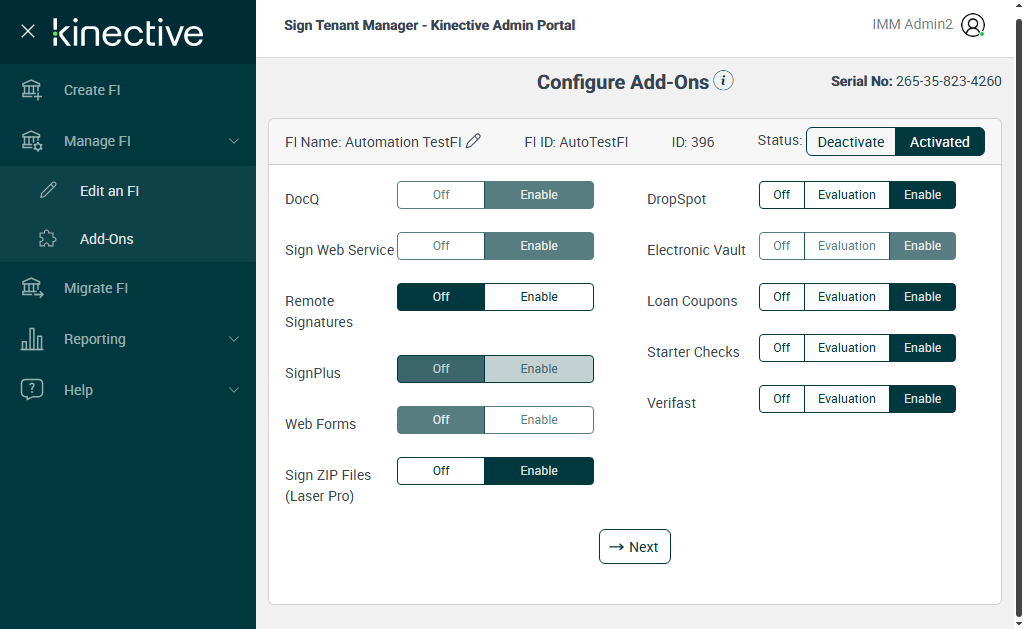Turn Loan Coupons Off
This screenshot has height=629, width=1024.
782,297
